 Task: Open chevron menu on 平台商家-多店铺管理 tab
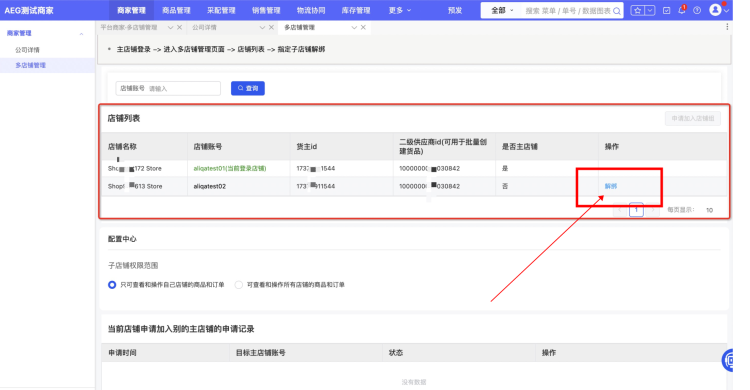170,28
